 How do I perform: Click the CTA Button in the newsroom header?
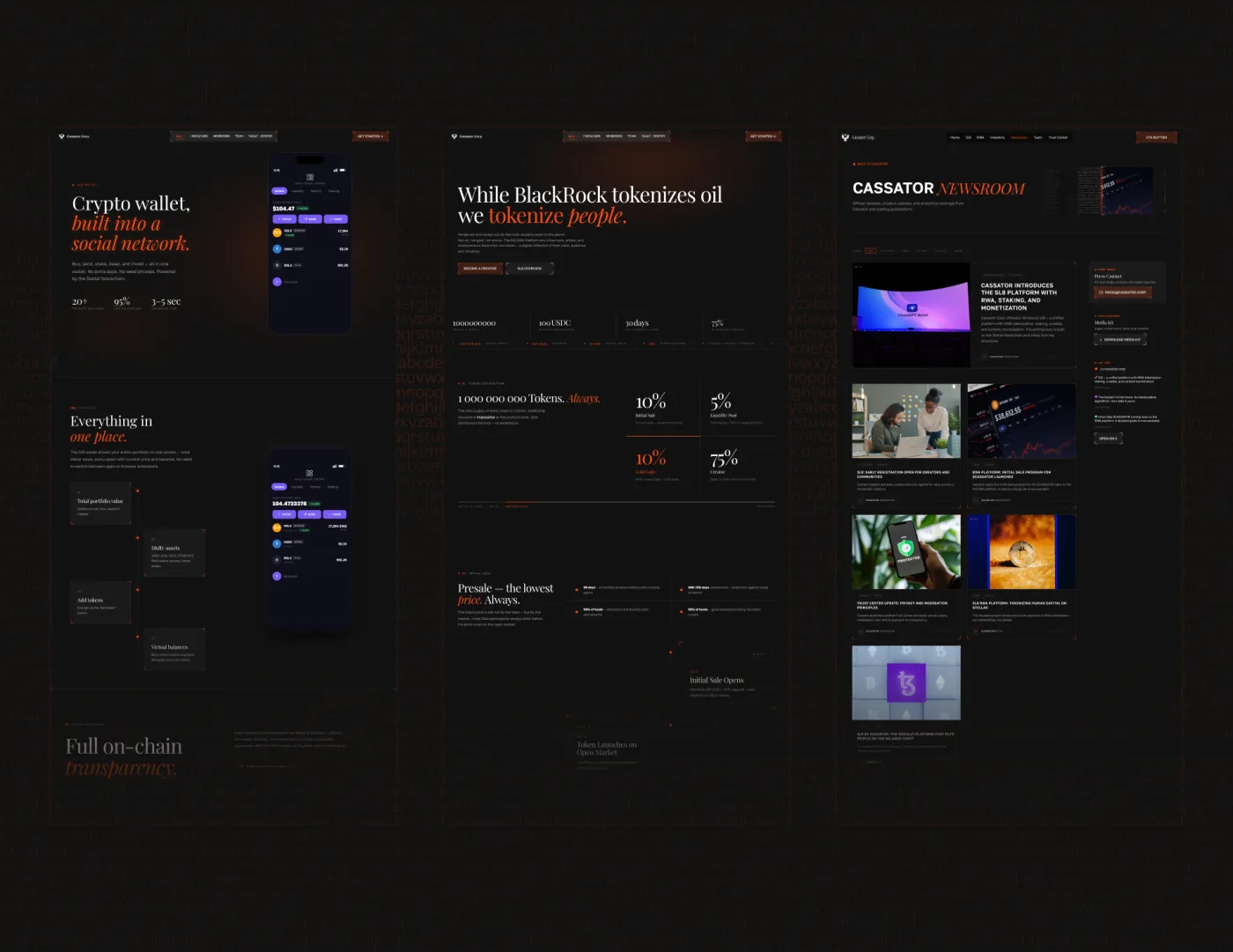click(1156, 137)
